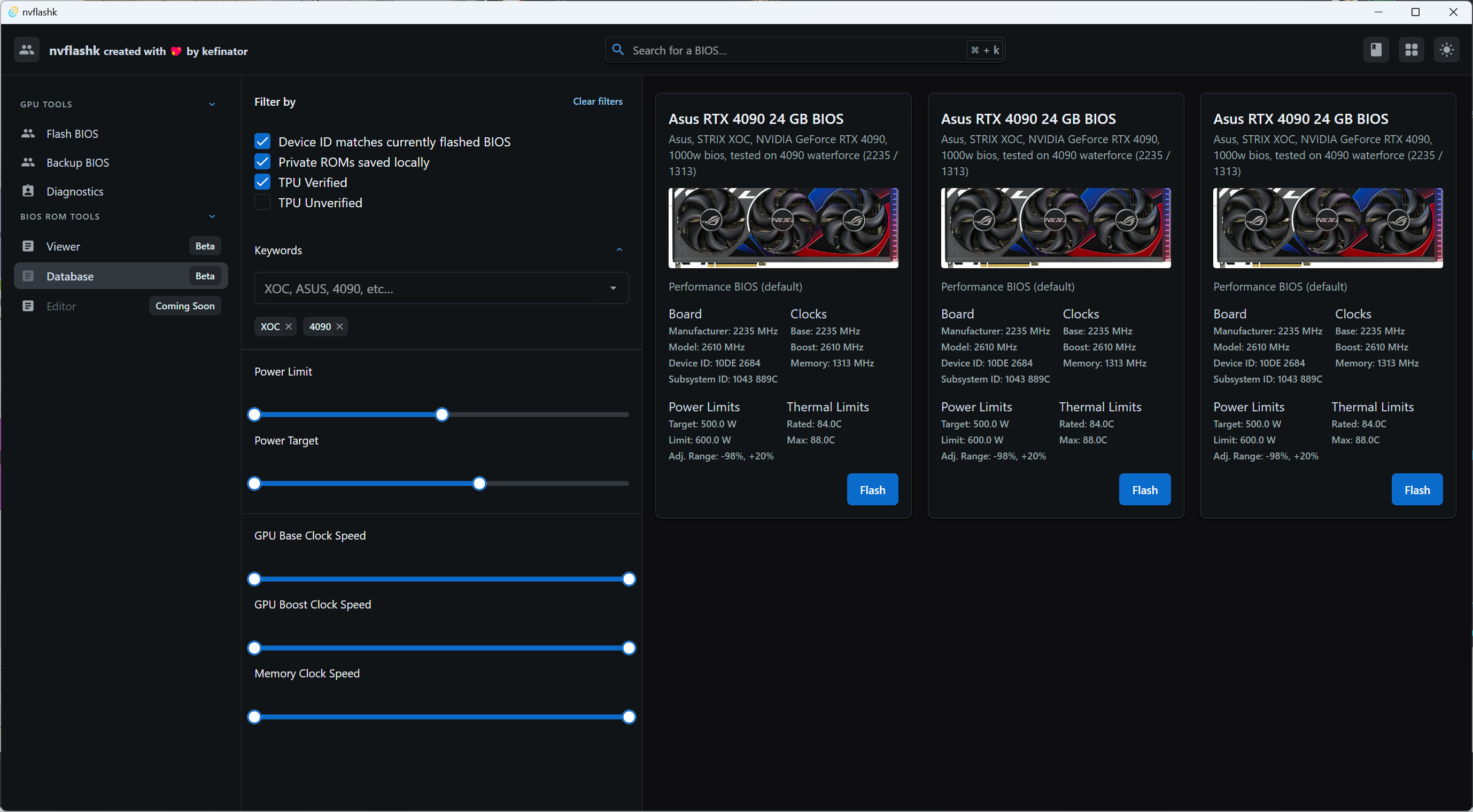
Task: Click the Power Limit upper slider handle
Action: [x=442, y=415]
